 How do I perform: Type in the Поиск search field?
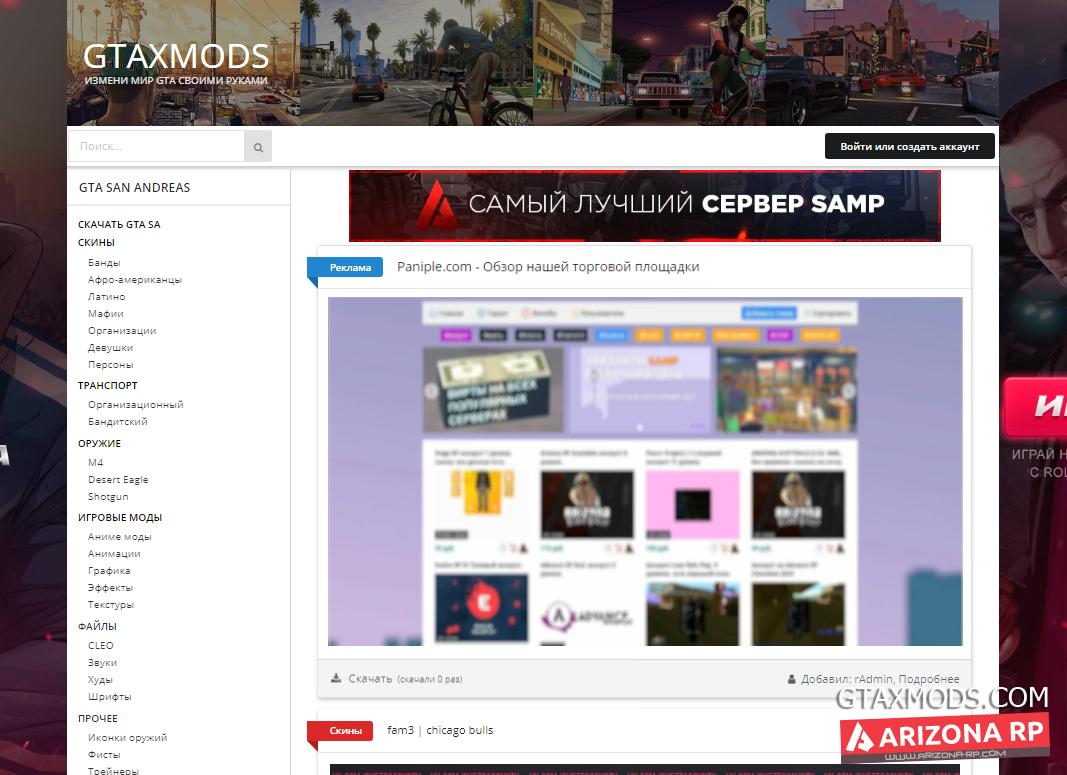pyautogui.click(x=157, y=146)
